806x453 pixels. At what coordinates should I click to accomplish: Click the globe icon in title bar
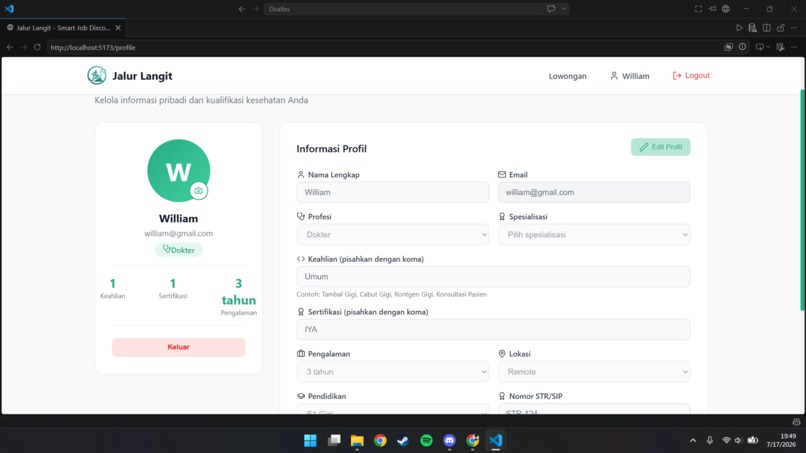click(x=726, y=9)
